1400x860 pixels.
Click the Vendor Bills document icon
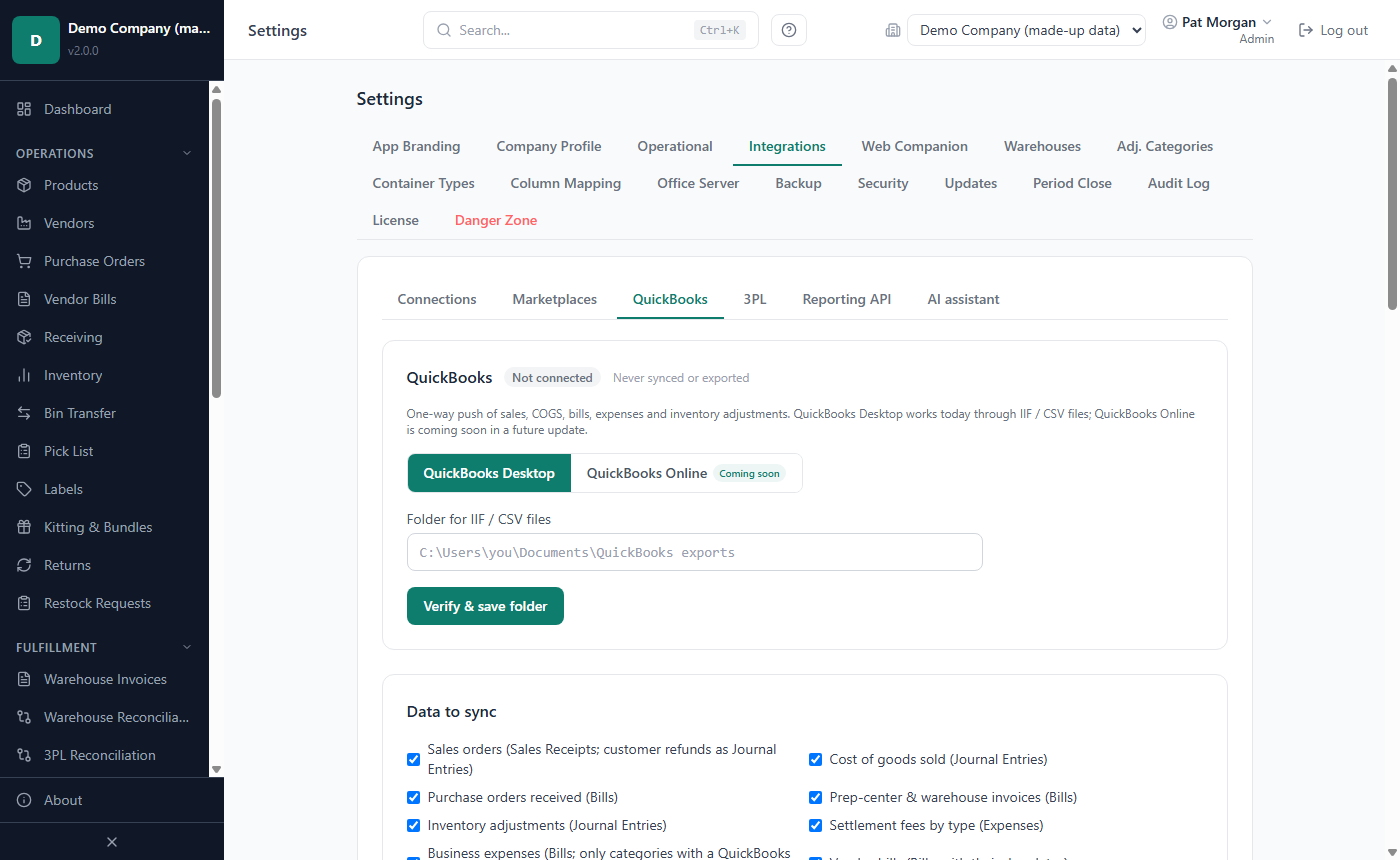24,299
